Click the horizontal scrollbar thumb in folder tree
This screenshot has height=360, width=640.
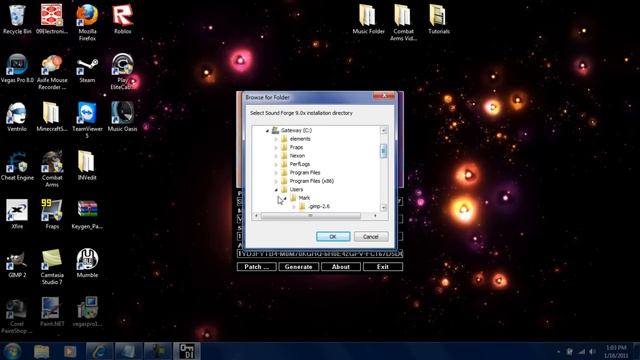(311, 216)
